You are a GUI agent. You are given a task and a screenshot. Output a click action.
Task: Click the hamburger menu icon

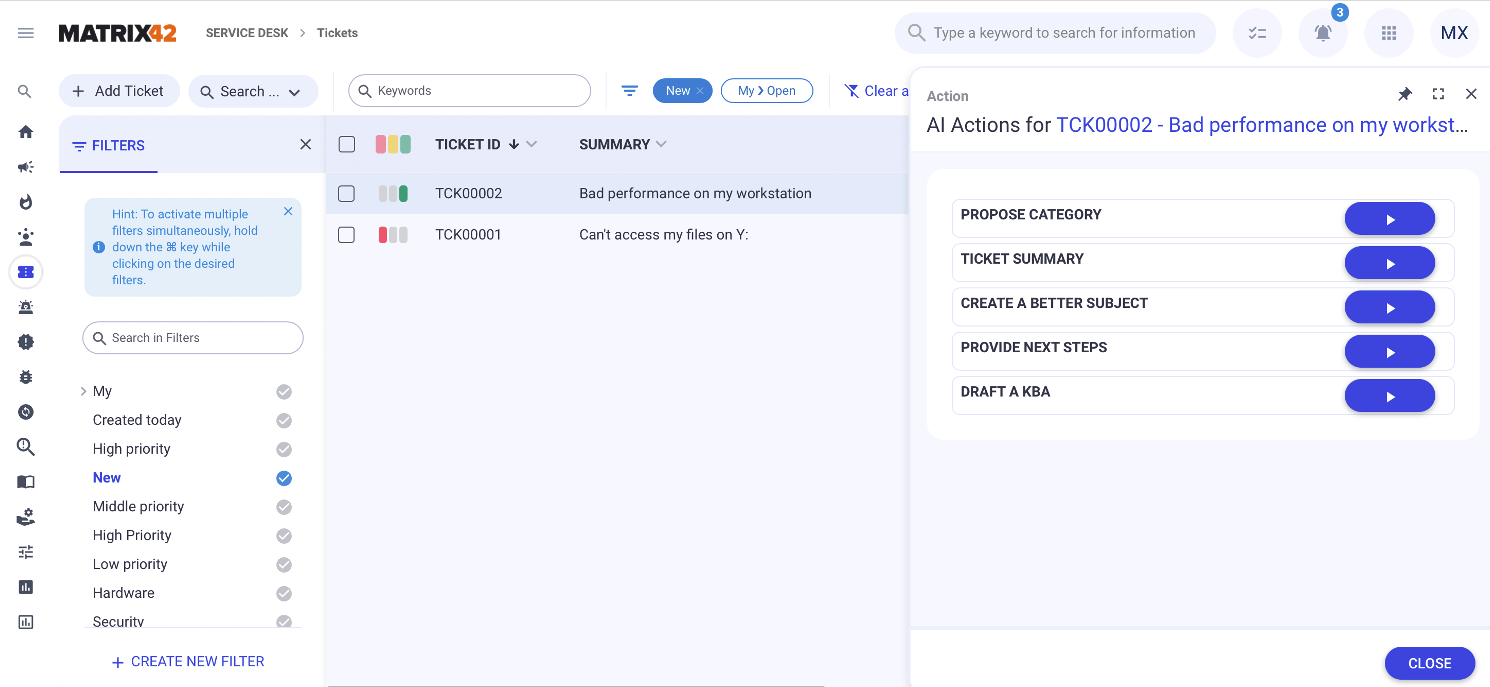(26, 33)
